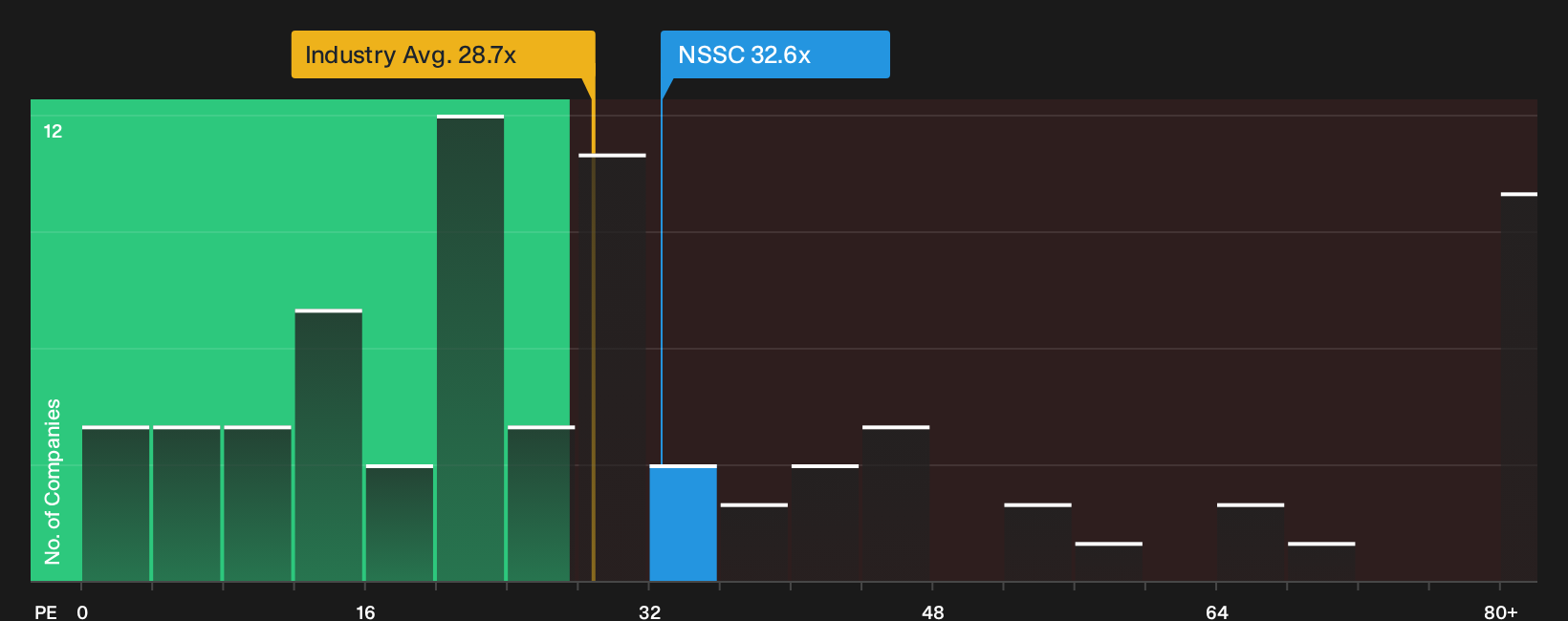This screenshot has width=1568, height=621.
Task: Click the axis label 48
Action: [933, 611]
